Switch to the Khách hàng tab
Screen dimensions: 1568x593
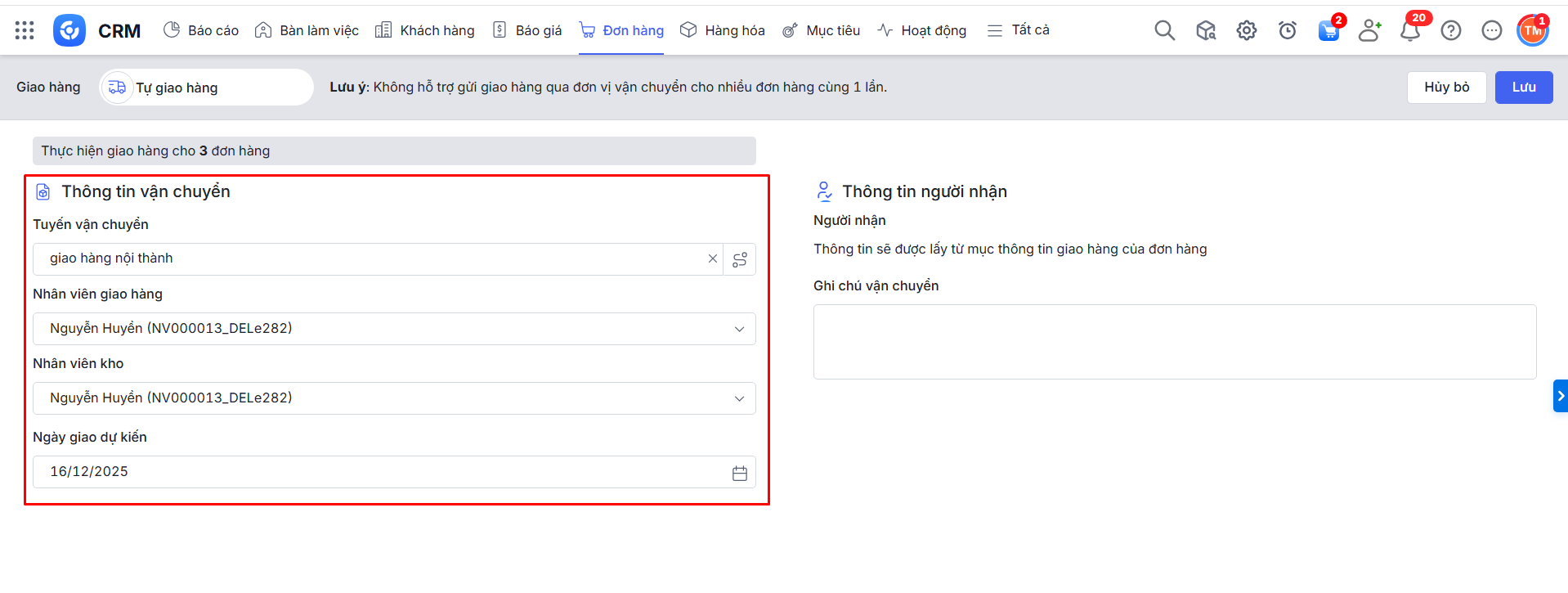tap(425, 30)
